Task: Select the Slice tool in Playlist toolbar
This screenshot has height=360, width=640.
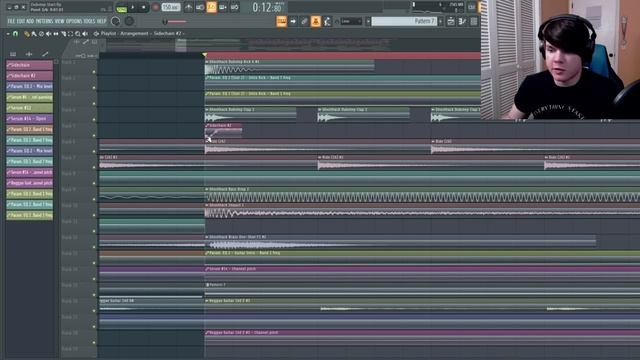Action: click(63, 34)
